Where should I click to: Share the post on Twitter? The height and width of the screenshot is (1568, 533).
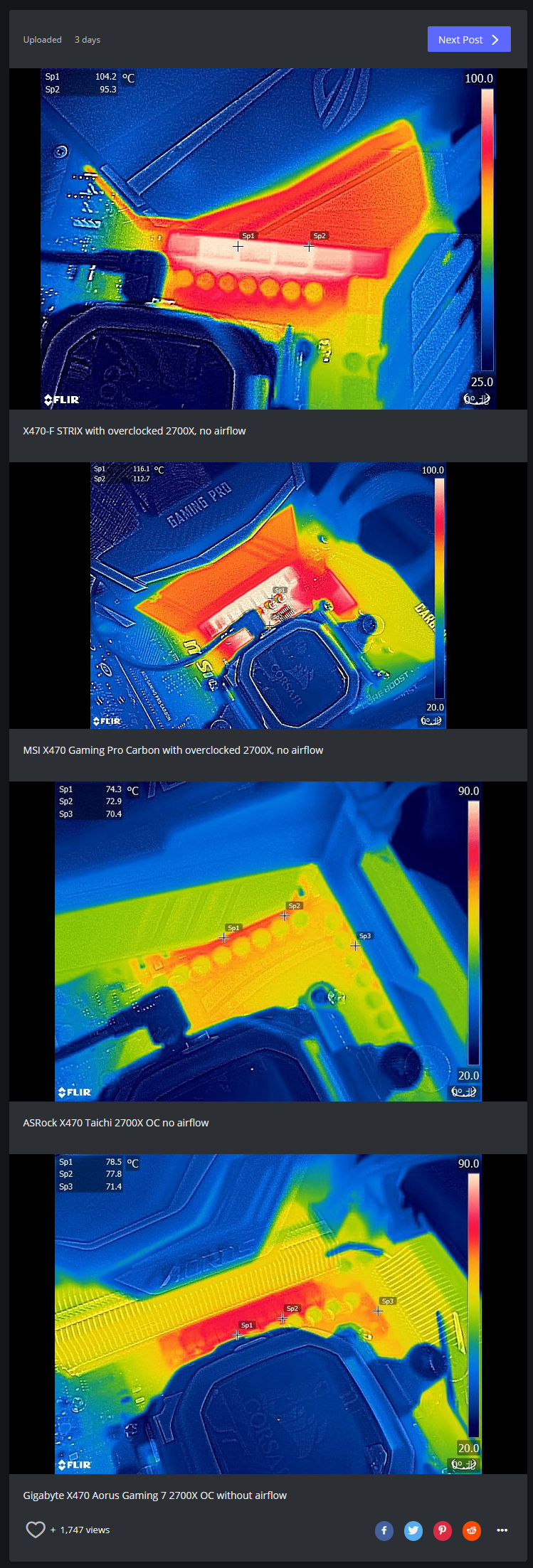[413, 1530]
